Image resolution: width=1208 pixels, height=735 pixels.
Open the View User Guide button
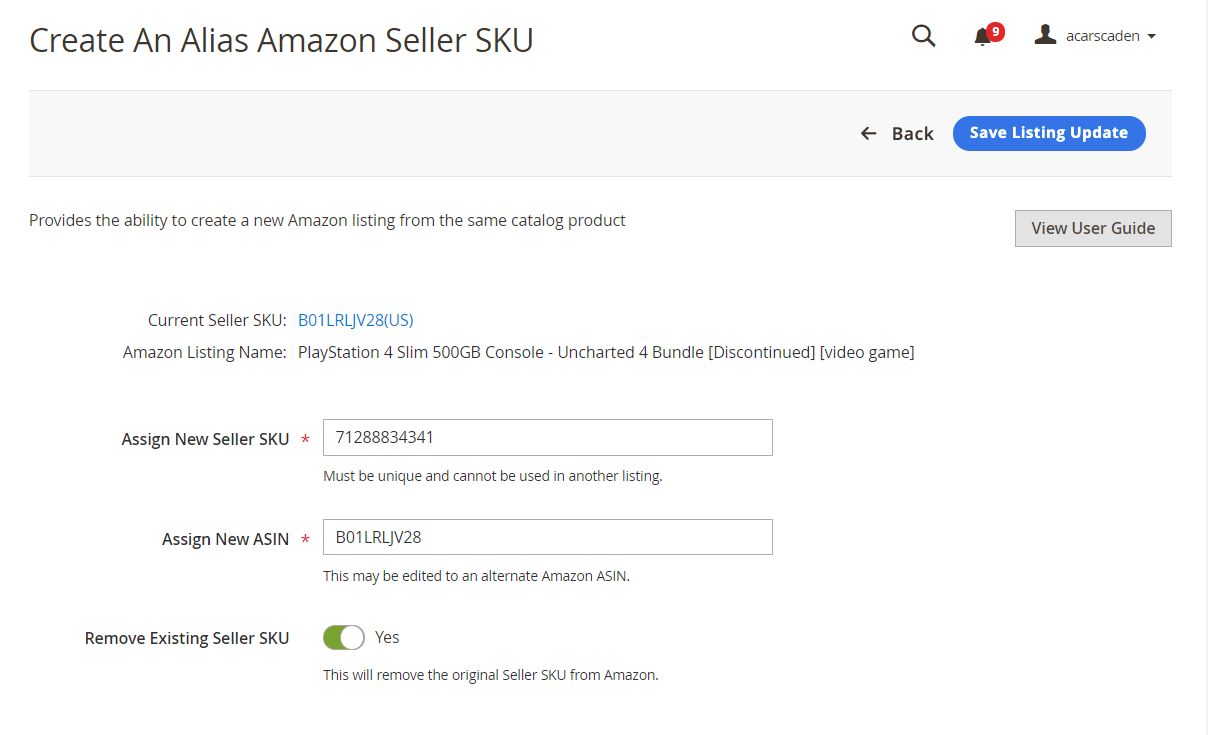click(1093, 228)
